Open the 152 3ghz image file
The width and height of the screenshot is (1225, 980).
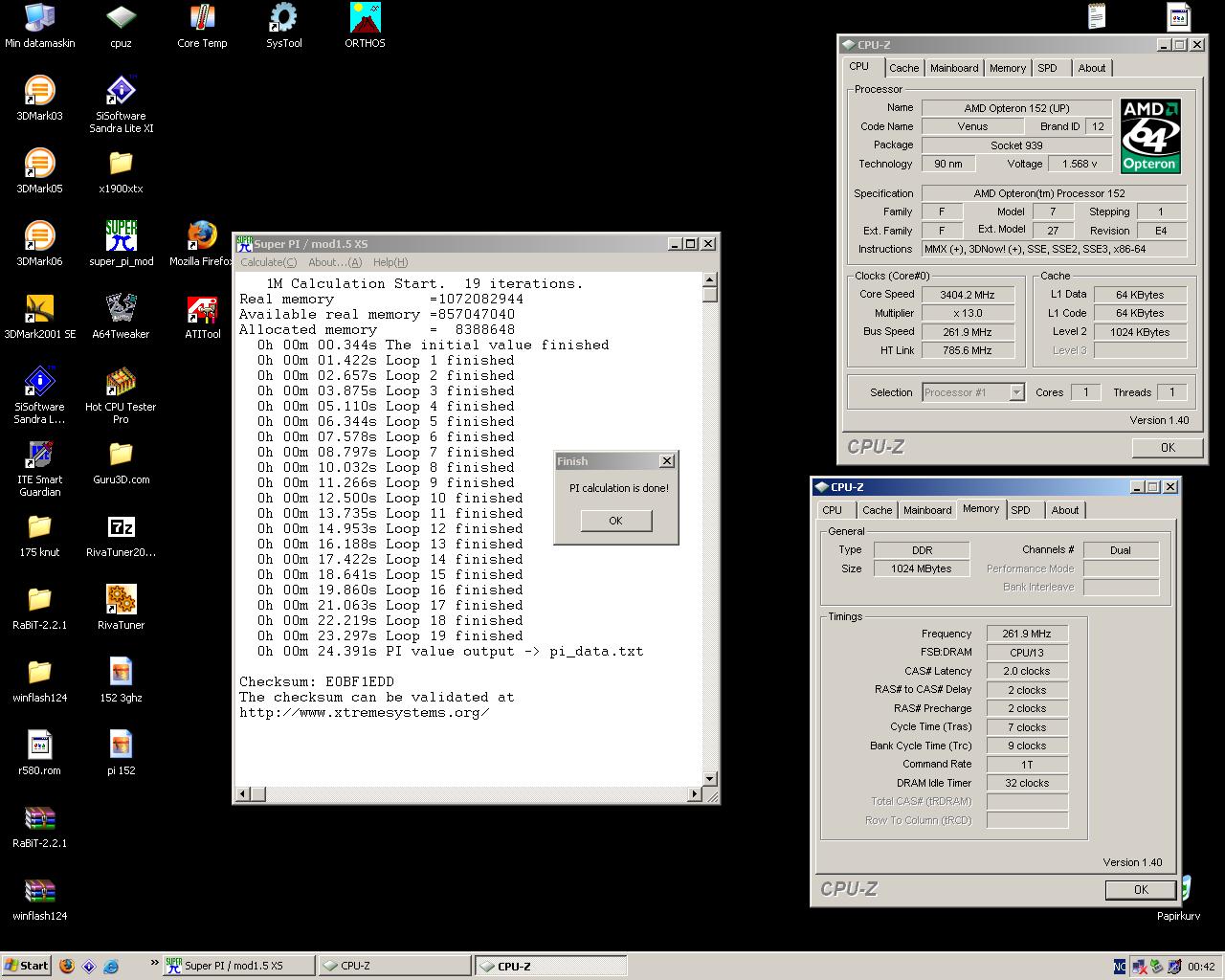click(x=121, y=679)
